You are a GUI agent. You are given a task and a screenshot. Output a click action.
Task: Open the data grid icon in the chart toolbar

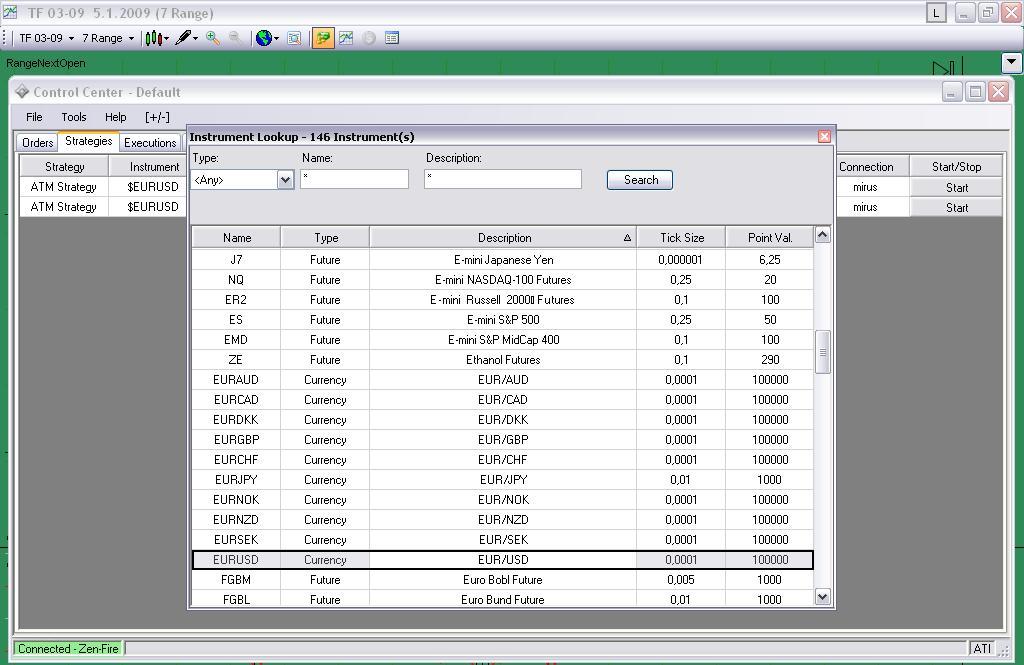[392, 38]
